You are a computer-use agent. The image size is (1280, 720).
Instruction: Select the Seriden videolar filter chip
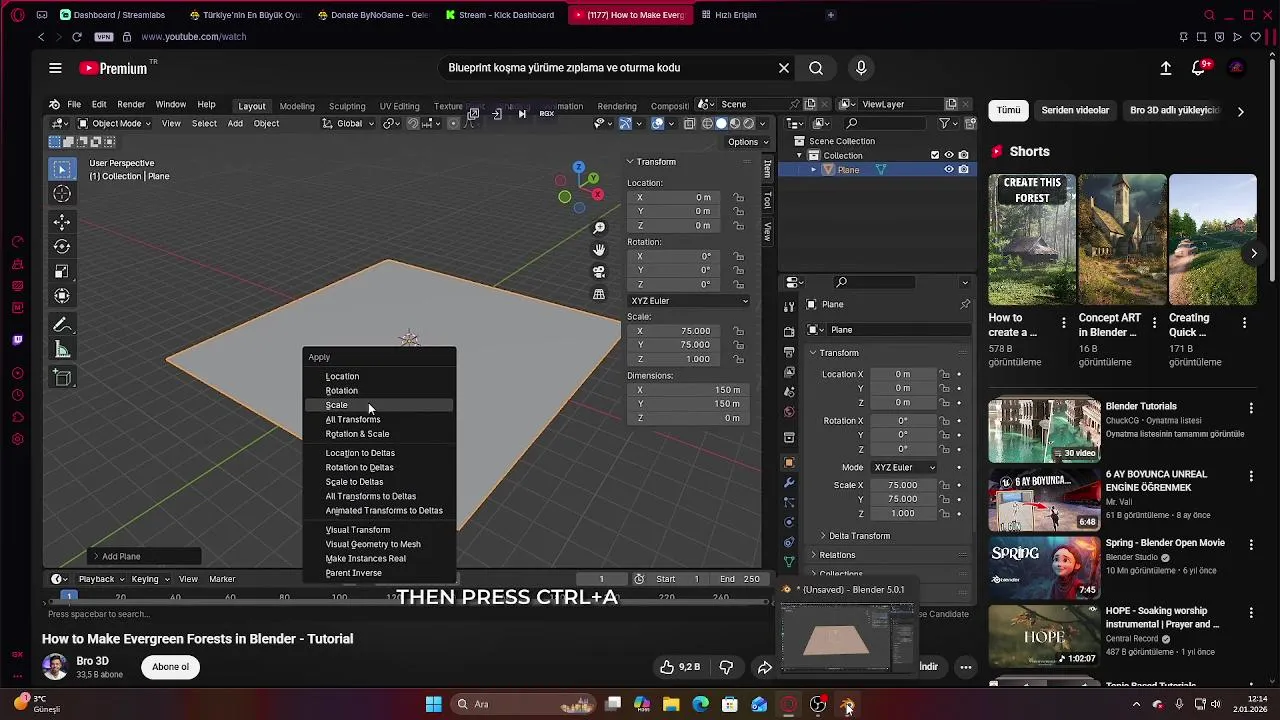click(x=1075, y=110)
